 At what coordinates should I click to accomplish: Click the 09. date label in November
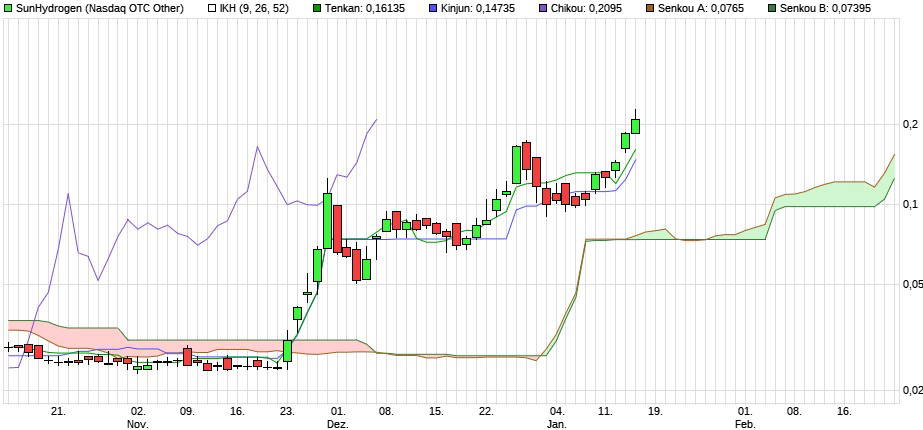[187, 412]
